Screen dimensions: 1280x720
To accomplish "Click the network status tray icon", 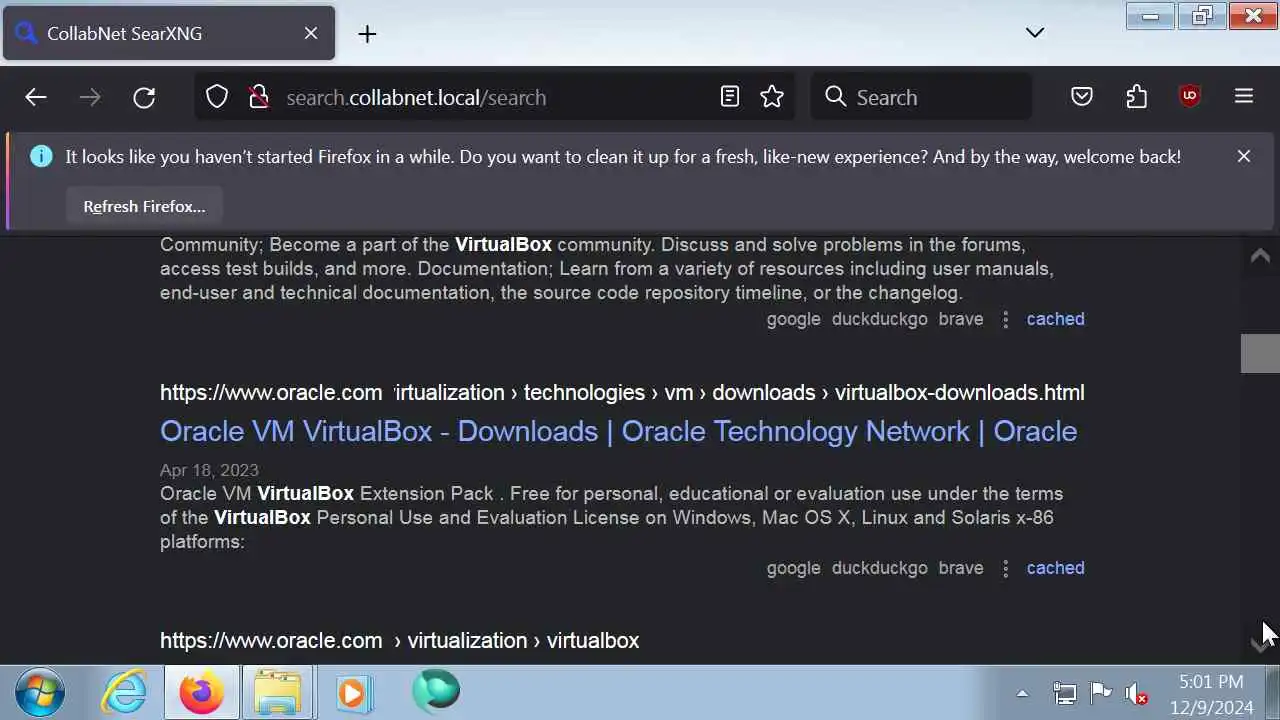I will point(1065,693).
